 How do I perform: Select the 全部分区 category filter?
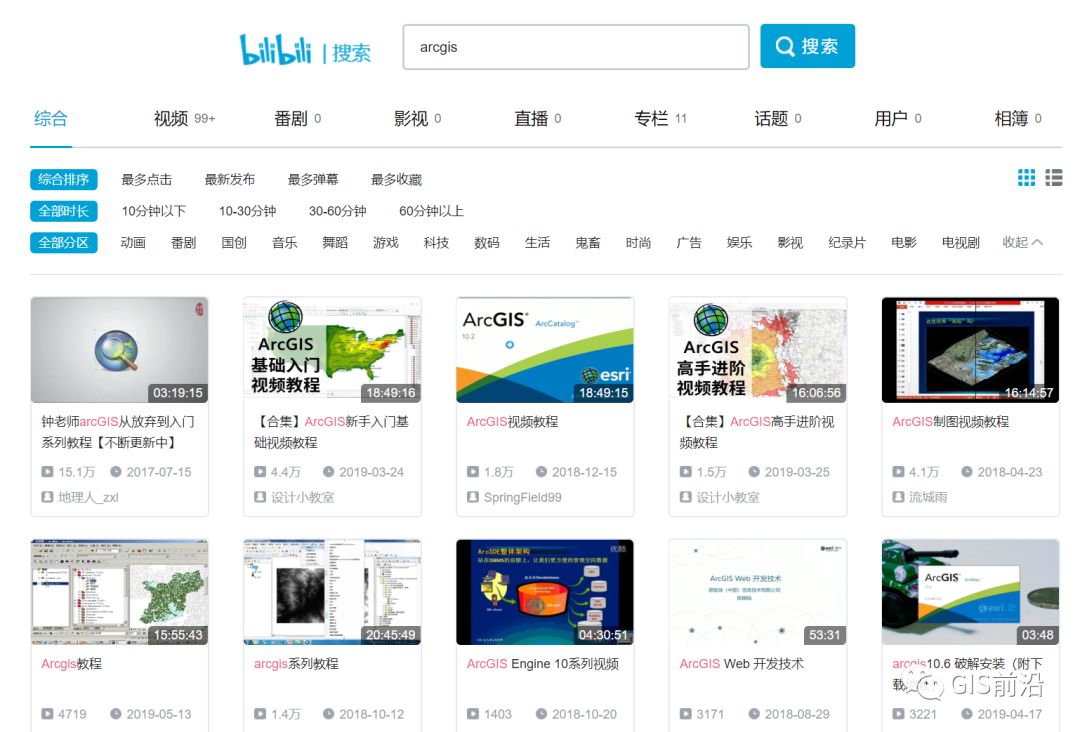point(63,242)
